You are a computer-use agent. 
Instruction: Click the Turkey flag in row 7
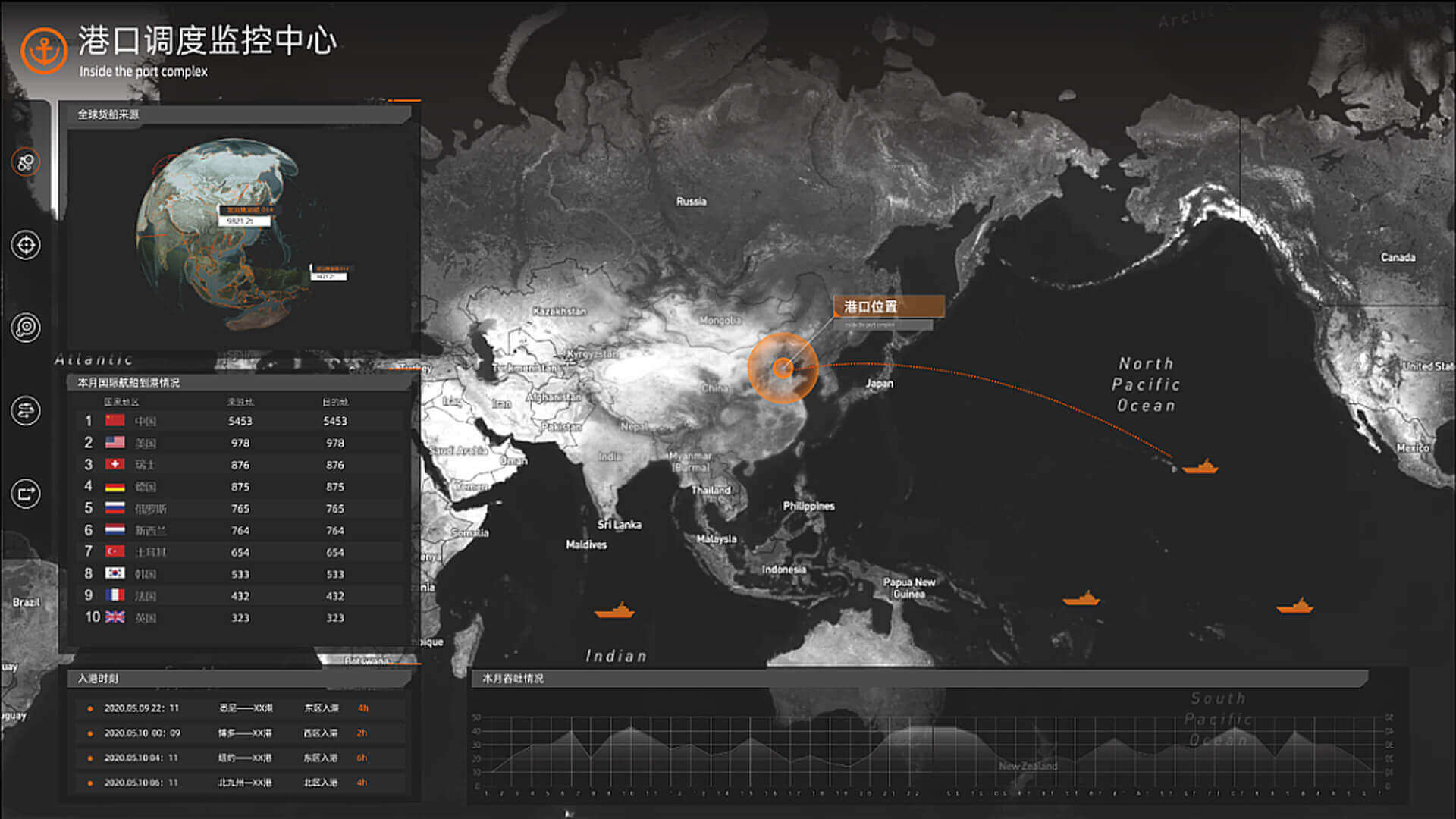click(x=115, y=551)
